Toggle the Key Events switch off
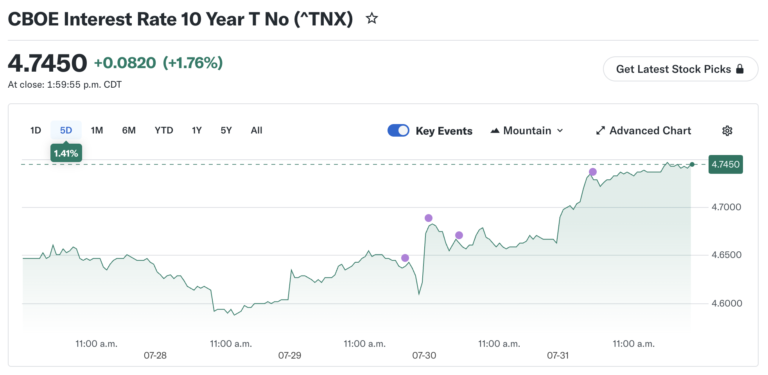 pyautogui.click(x=398, y=131)
